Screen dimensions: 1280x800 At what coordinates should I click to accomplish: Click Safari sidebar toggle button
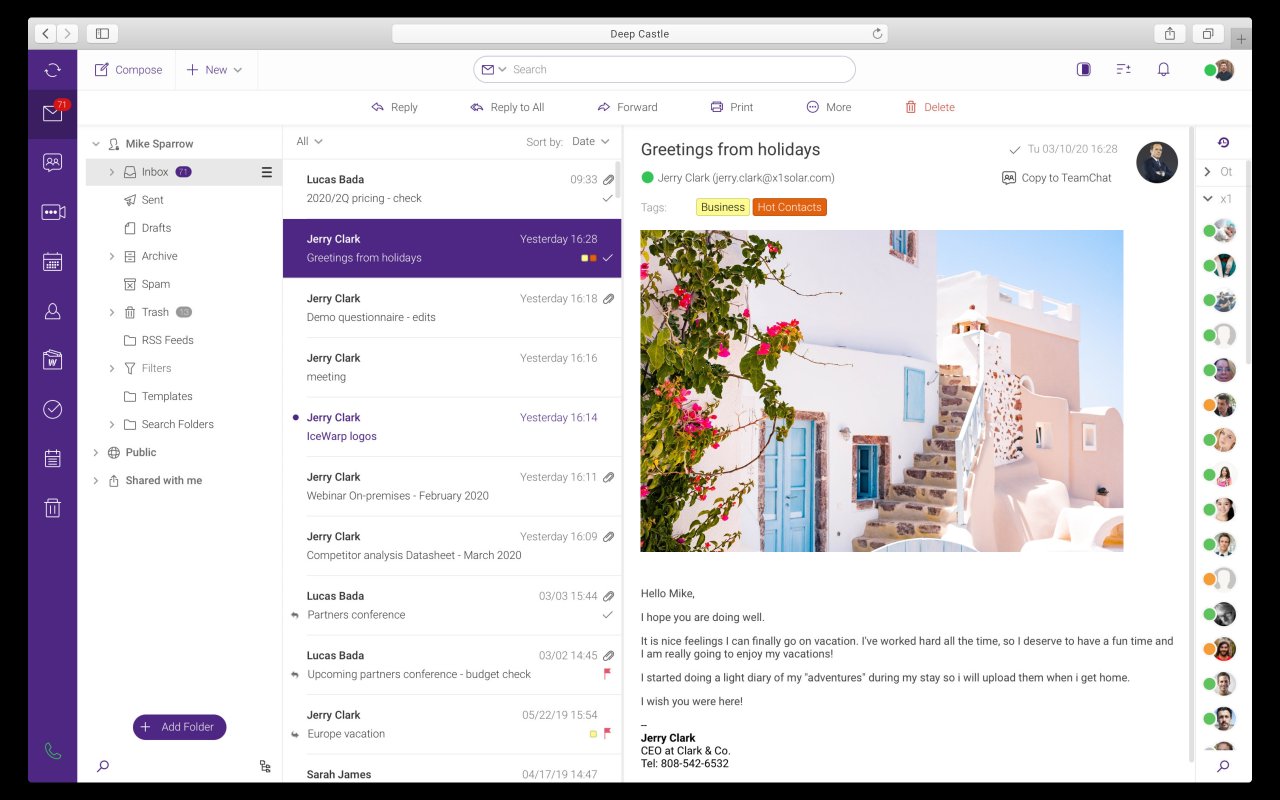(102, 33)
